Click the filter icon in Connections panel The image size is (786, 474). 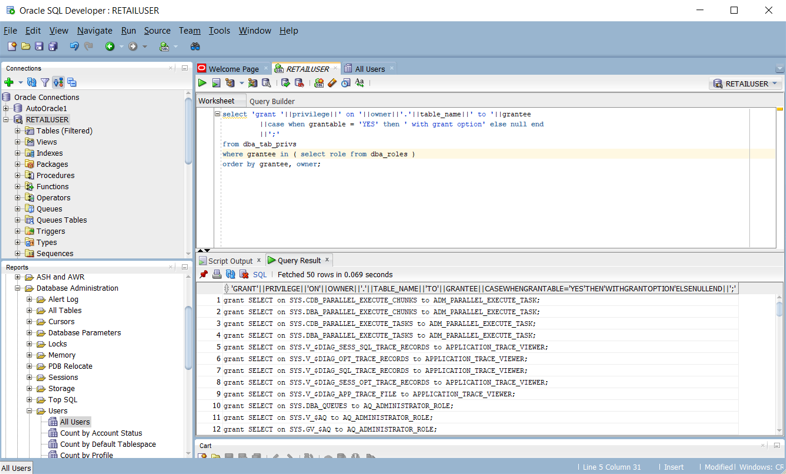[45, 83]
